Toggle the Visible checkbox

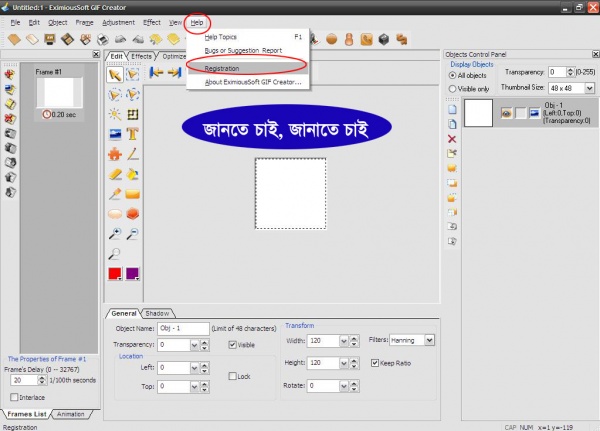pyautogui.click(x=232, y=345)
